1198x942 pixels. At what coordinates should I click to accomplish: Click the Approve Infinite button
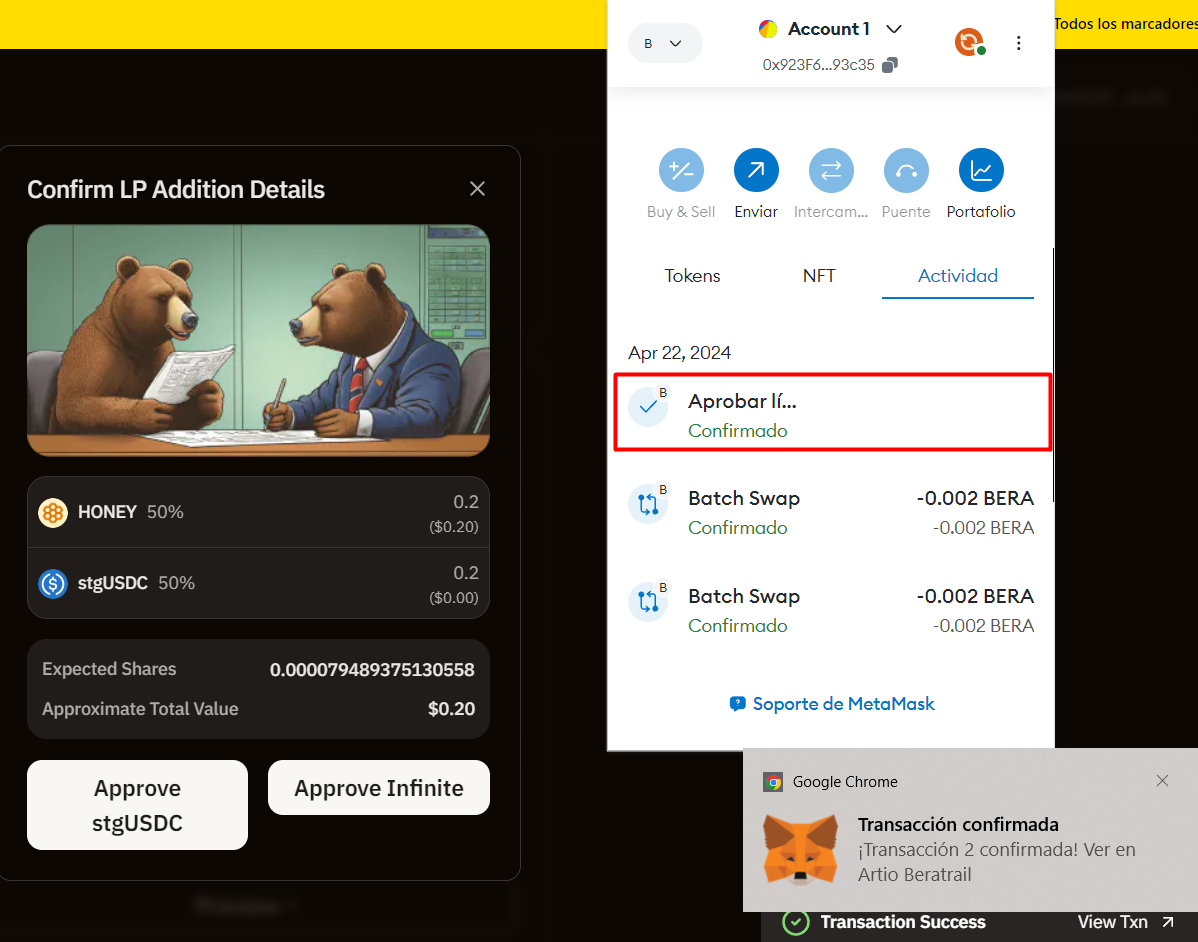pos(379,788)
